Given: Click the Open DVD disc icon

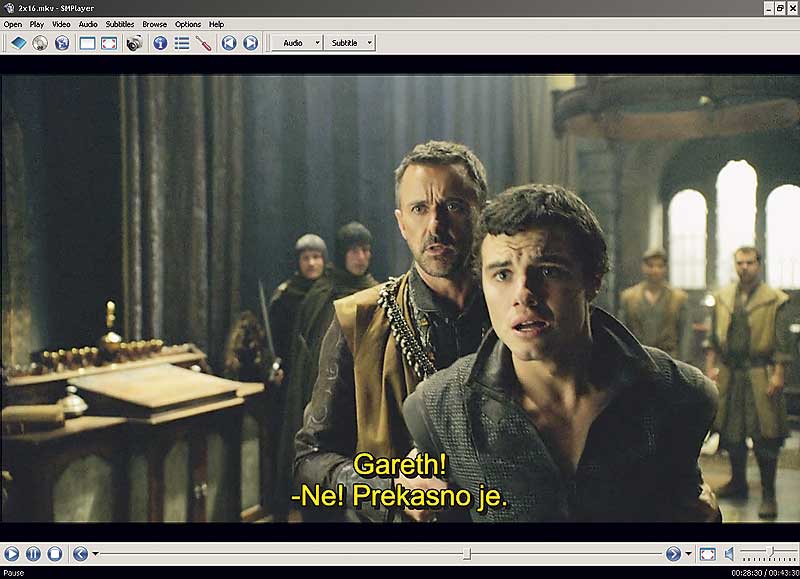Looking at the screenshot, I should click(40, 43).
